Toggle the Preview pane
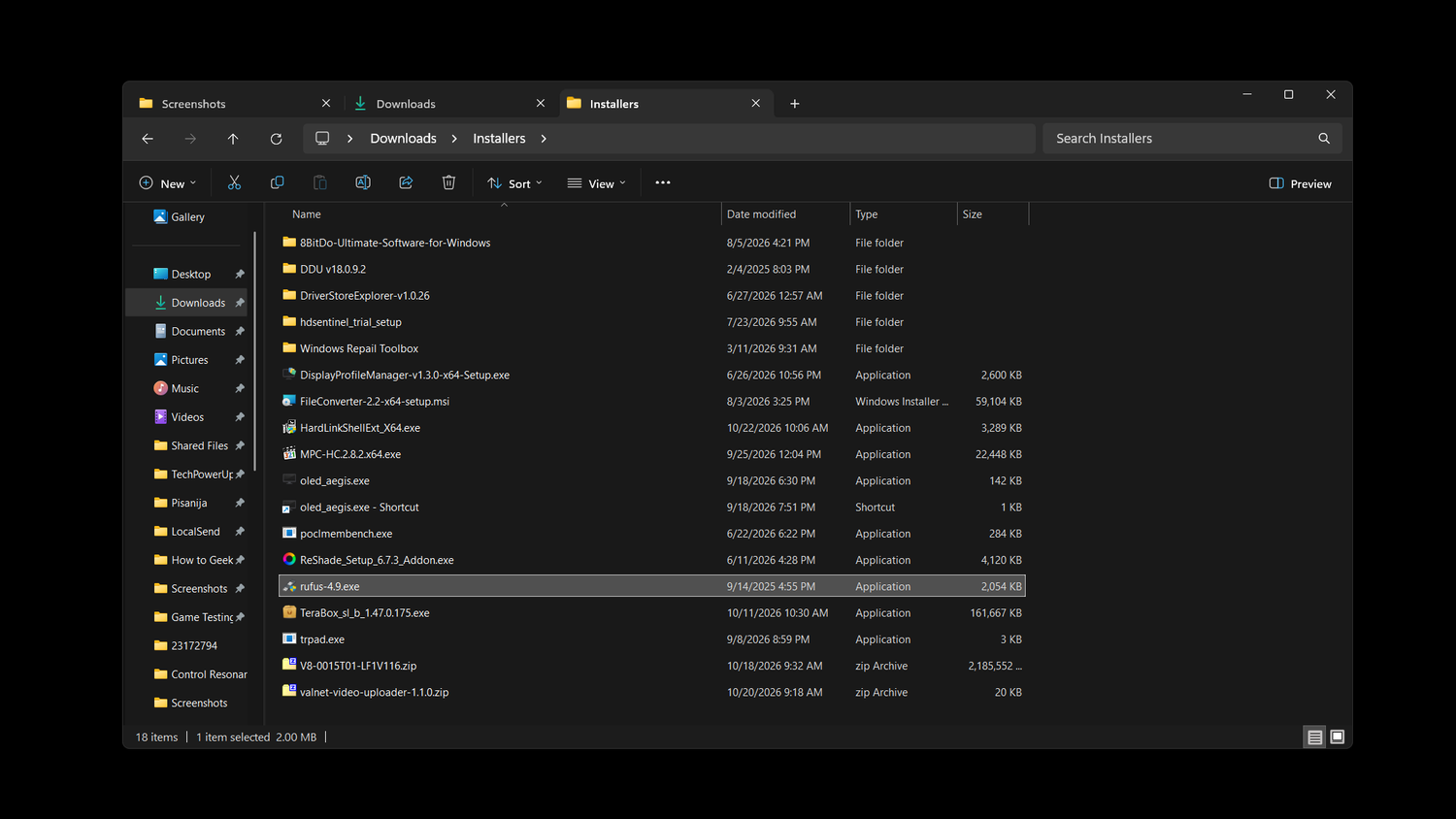The height and width of the screenshot is (819, 1456). pos(1301,183)
